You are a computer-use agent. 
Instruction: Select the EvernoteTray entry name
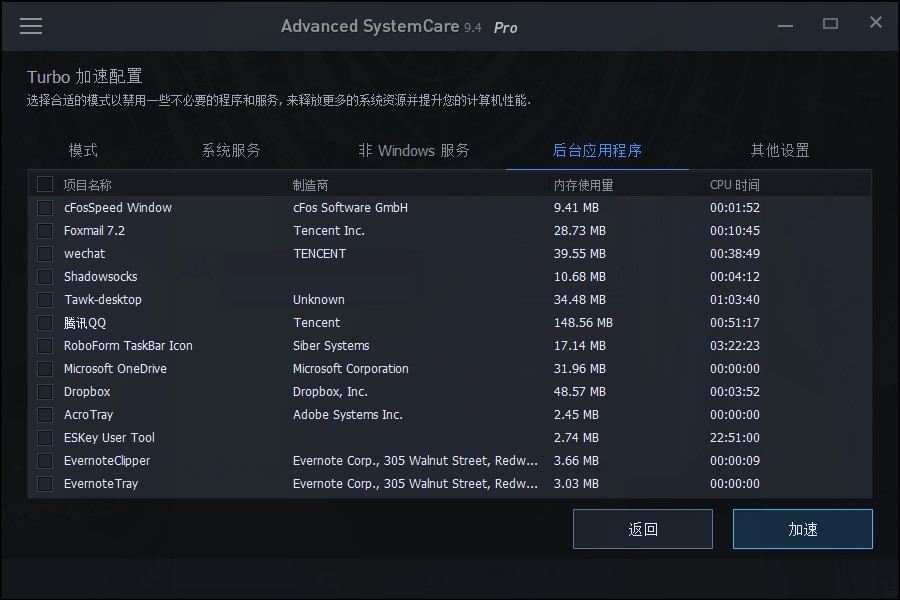pyautogui.click(x=101, y=483)
